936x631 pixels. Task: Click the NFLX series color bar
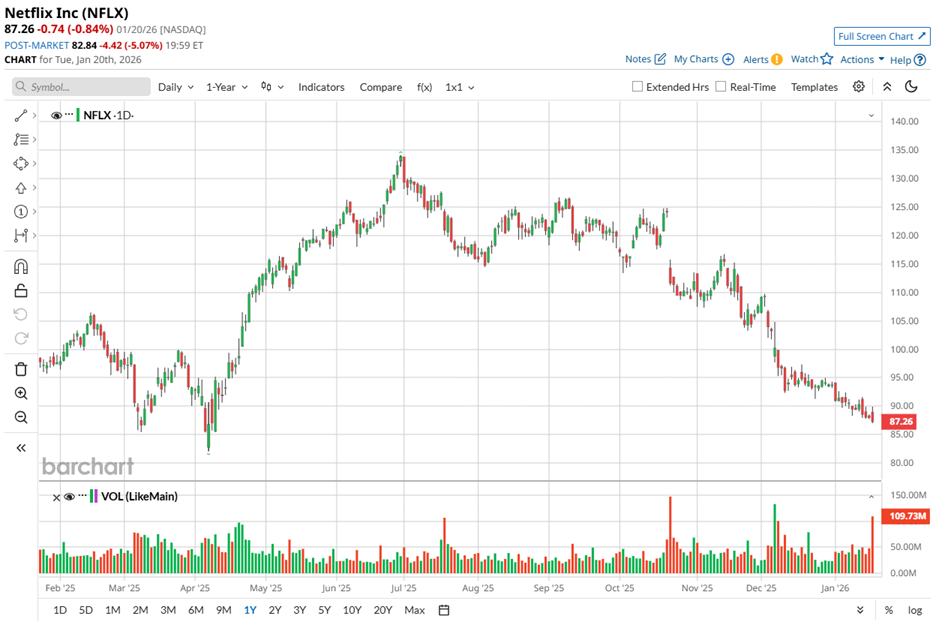(x=78, y=115)
